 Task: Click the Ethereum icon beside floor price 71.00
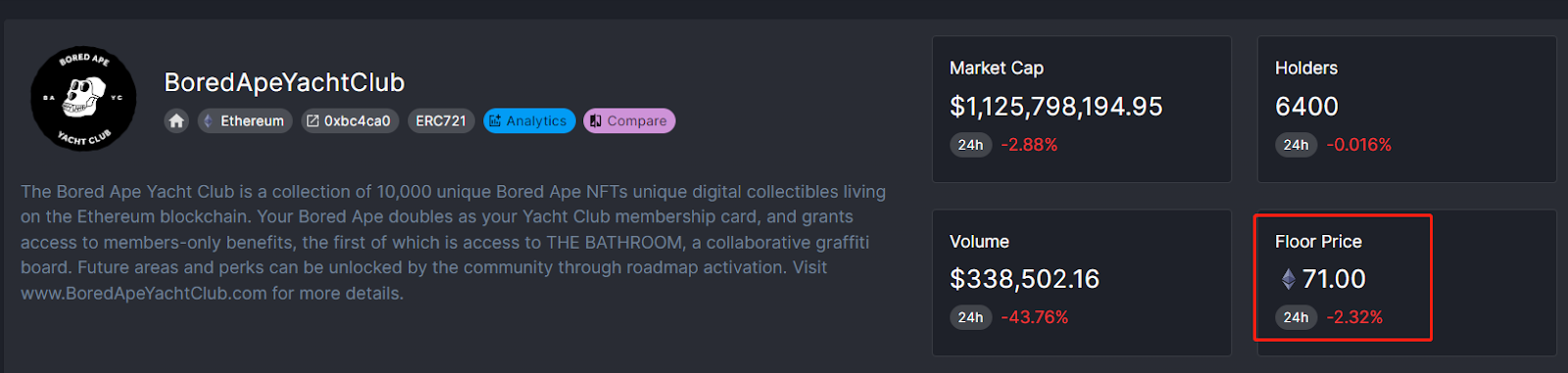(x=1289, y=280)
